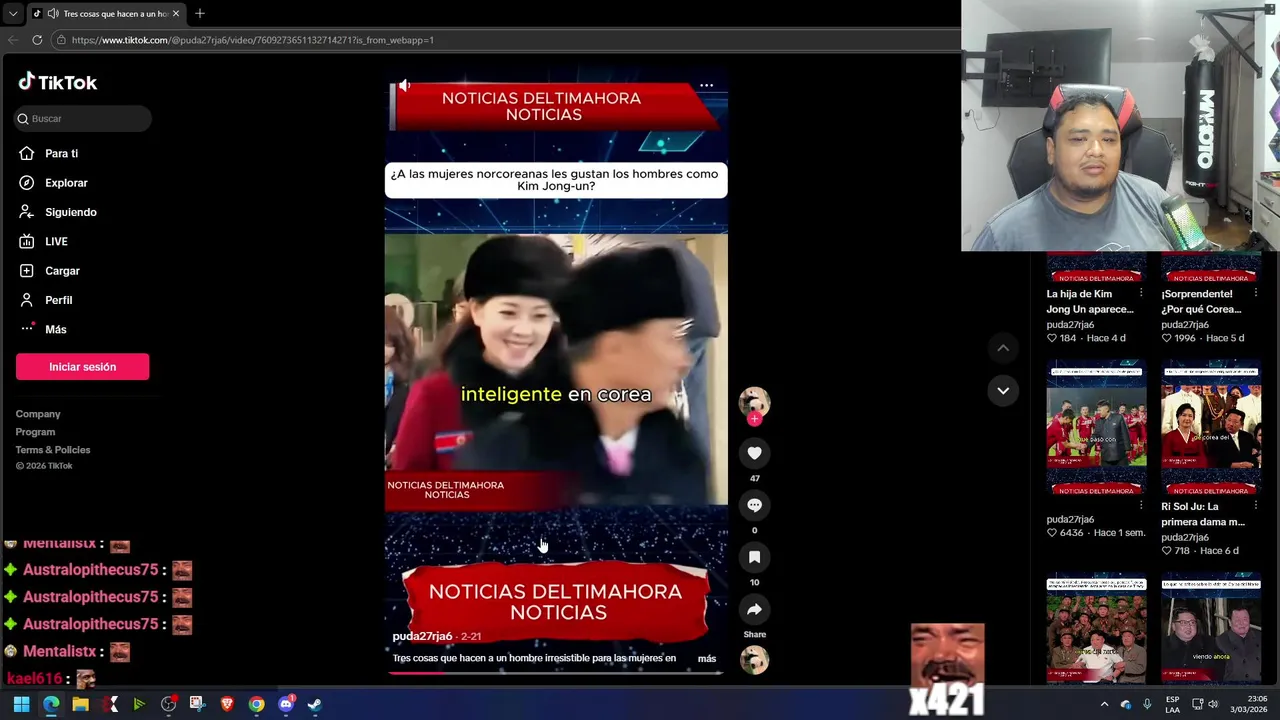Open Google Chrome from the taskbar
1280x720 pixels.
[x=256, y=704]
